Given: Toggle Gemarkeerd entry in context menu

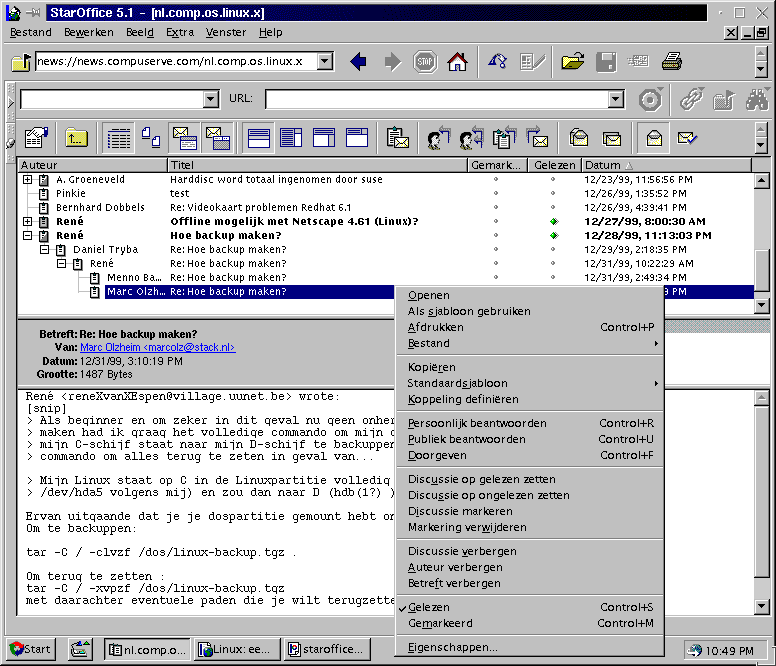Looking at the screenshot, I should click(x=530, y=623).
